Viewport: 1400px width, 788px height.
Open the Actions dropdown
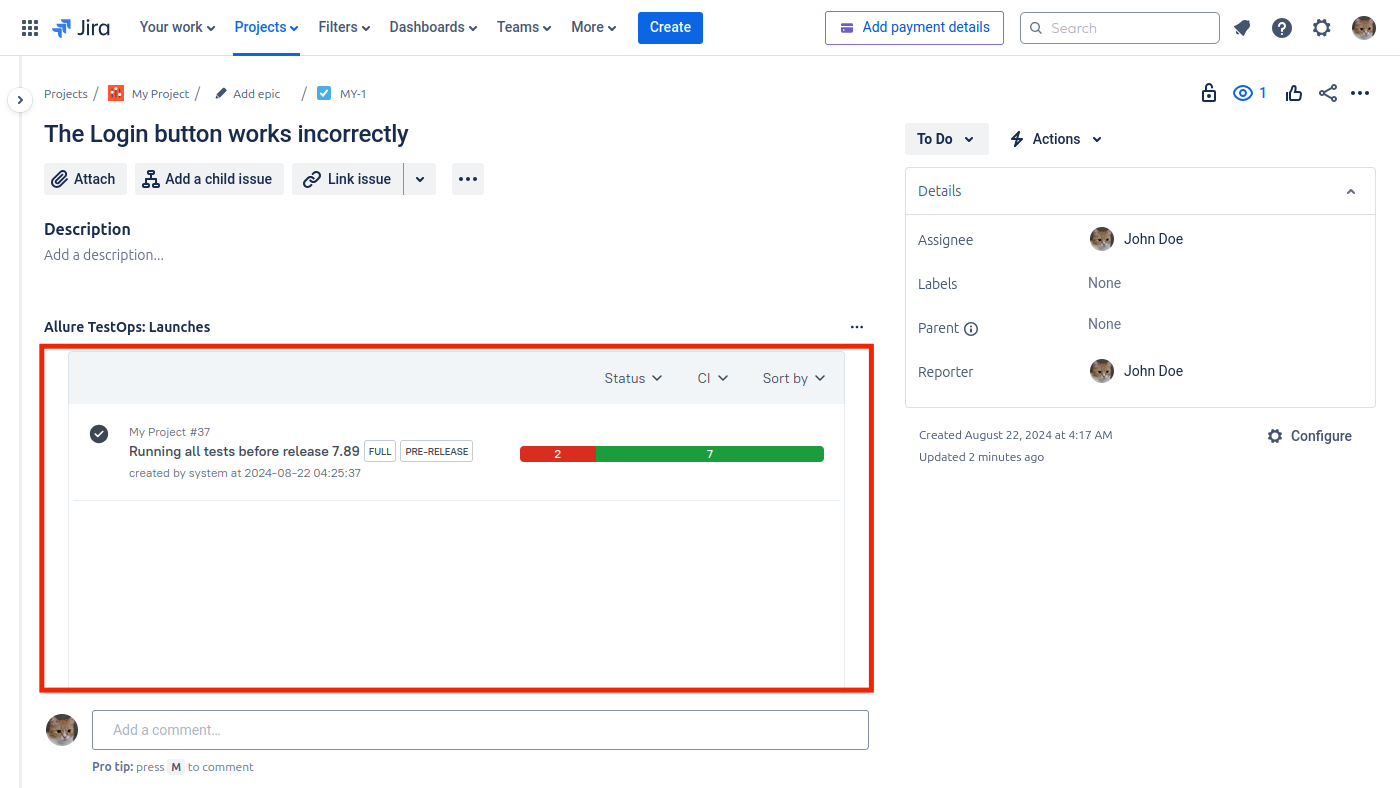tap(1056, 139)
